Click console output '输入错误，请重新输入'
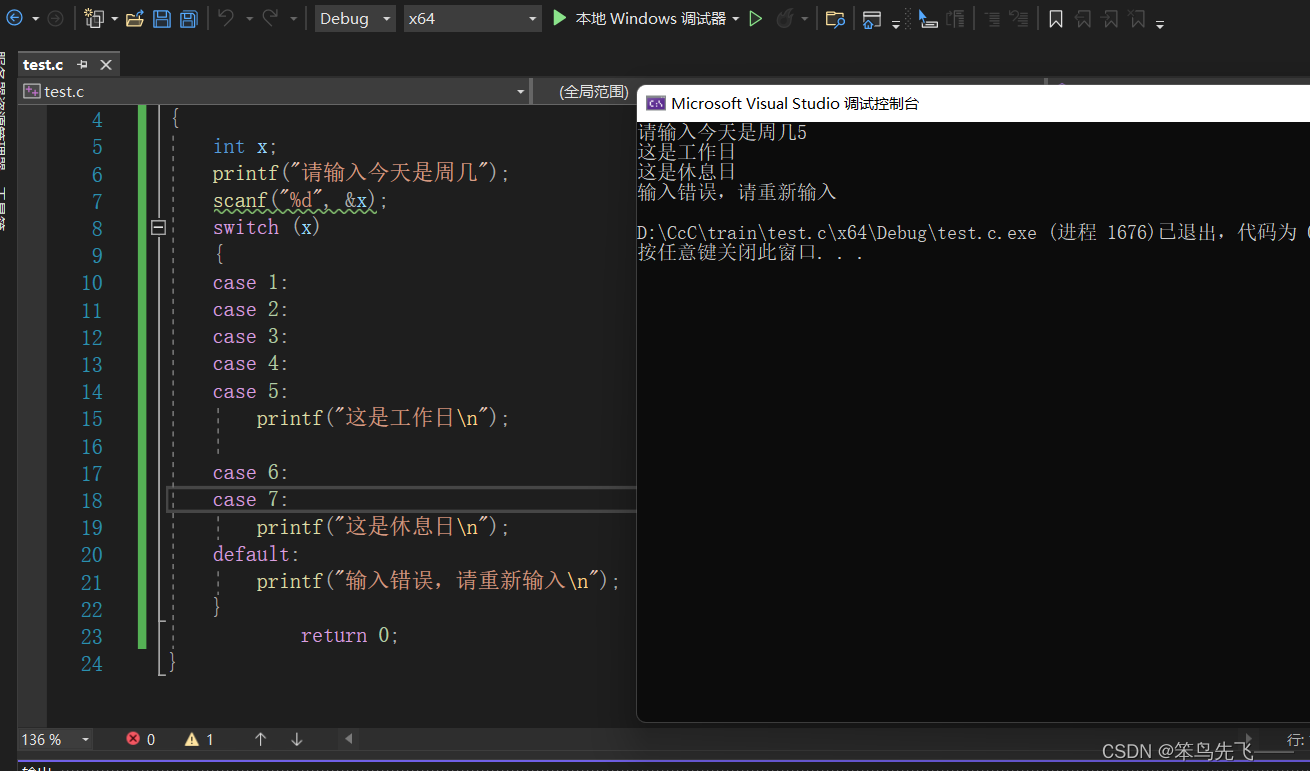1310x771 pixels. 737,192
